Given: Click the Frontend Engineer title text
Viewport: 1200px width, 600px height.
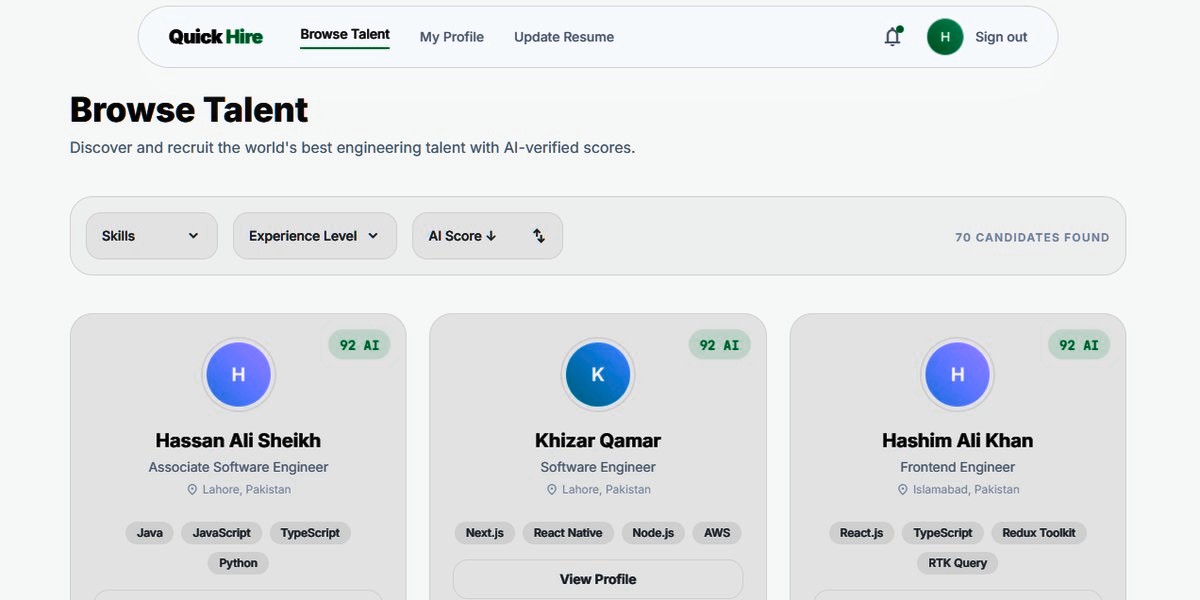Looking at the screenshot, I should coord(958,467).
